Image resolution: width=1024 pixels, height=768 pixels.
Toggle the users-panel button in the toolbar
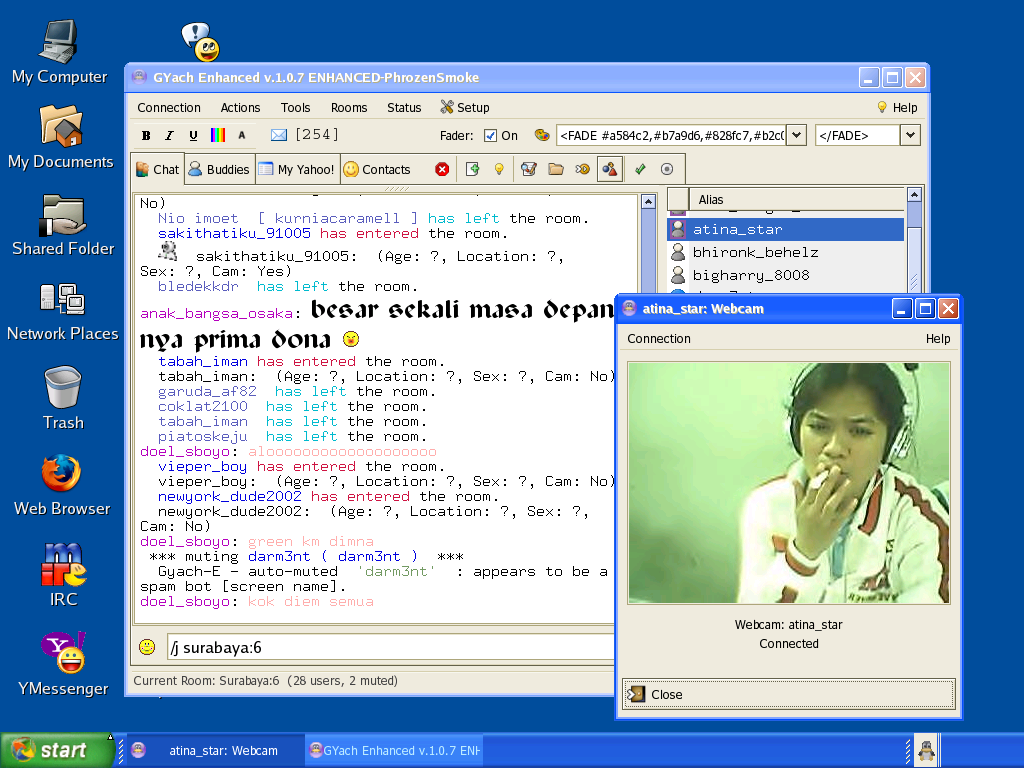(608, 169)
